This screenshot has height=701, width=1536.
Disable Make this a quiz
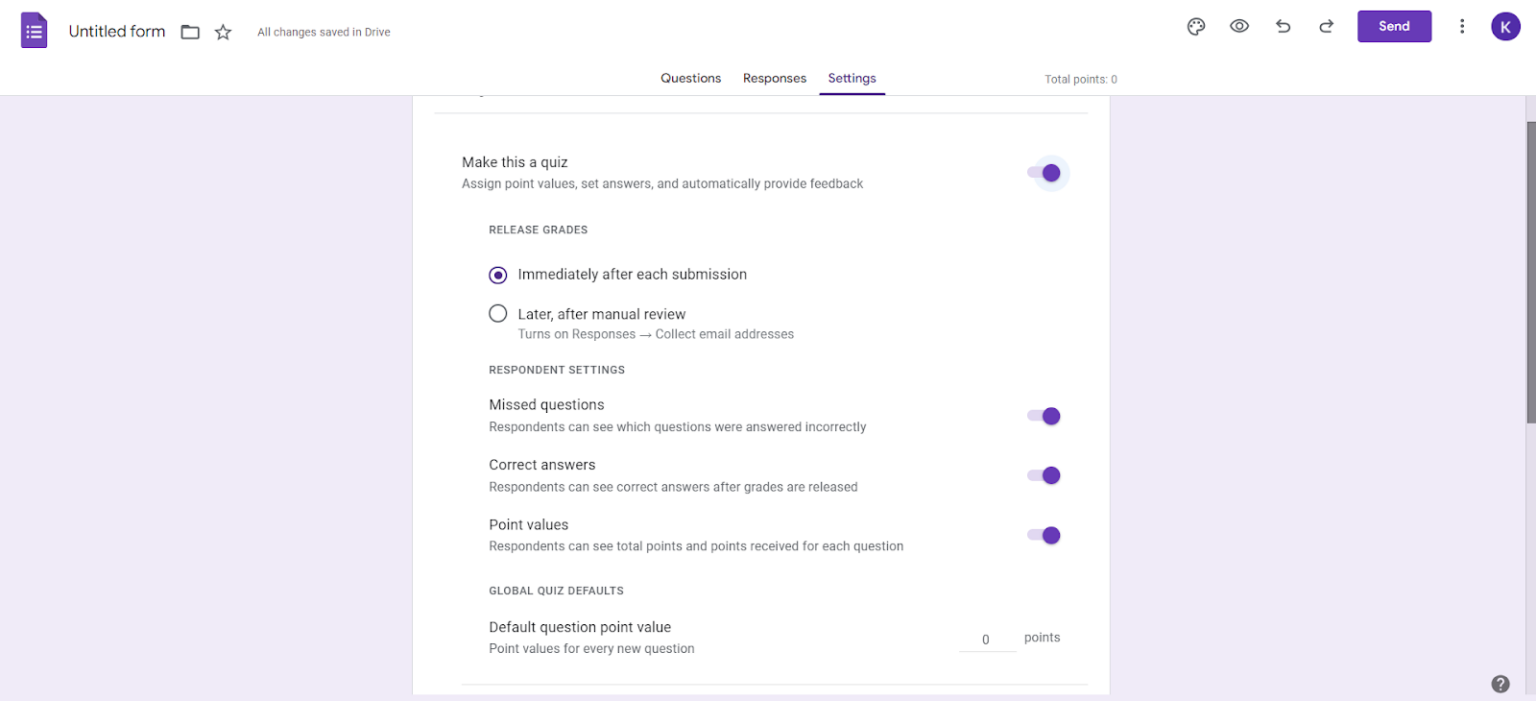point(1048,173)
